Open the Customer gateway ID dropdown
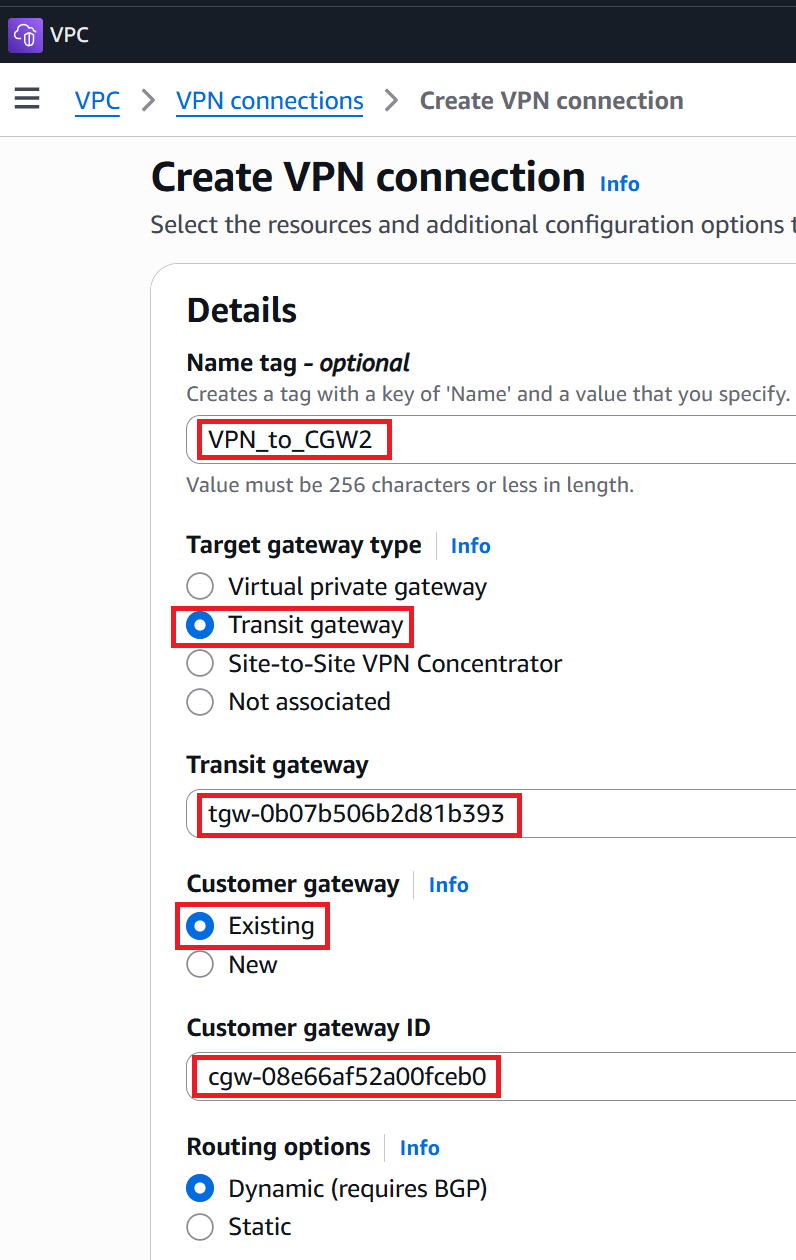796x1260 pixels. [x=491, y=1077]
